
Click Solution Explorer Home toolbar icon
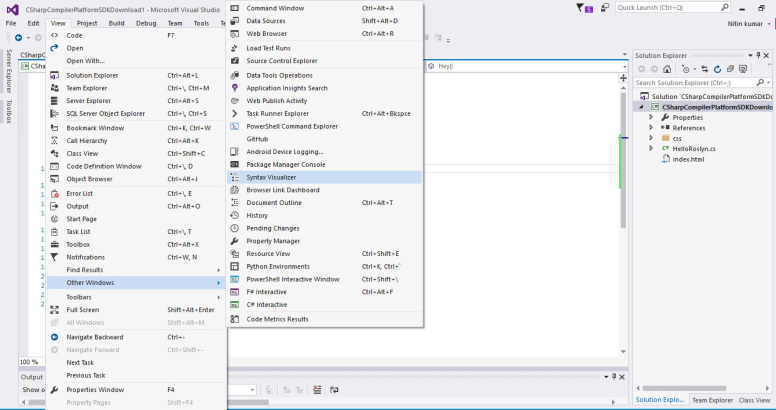tap(667, 69)
